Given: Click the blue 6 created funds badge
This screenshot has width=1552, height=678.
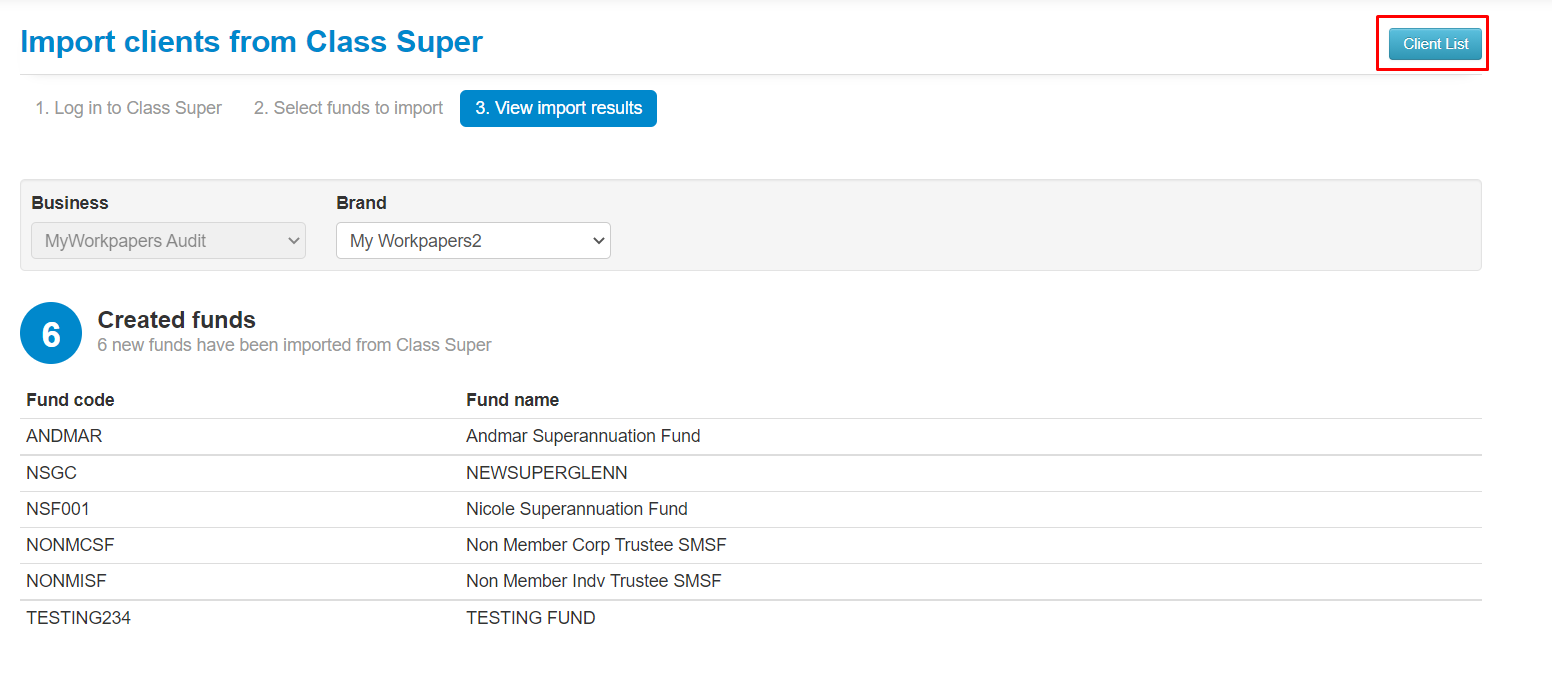Looking at the screenshot, I should coord(51,333).
